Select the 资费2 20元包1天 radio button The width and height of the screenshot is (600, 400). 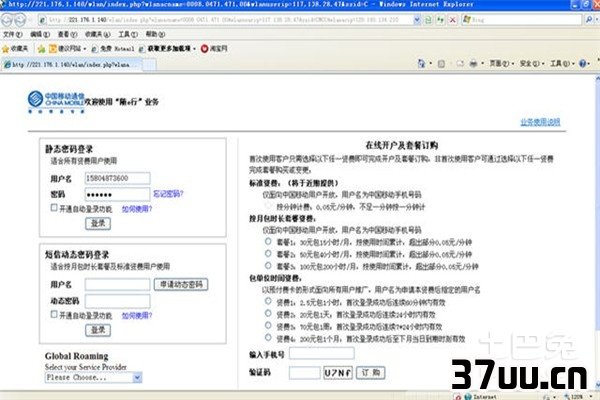268,313
